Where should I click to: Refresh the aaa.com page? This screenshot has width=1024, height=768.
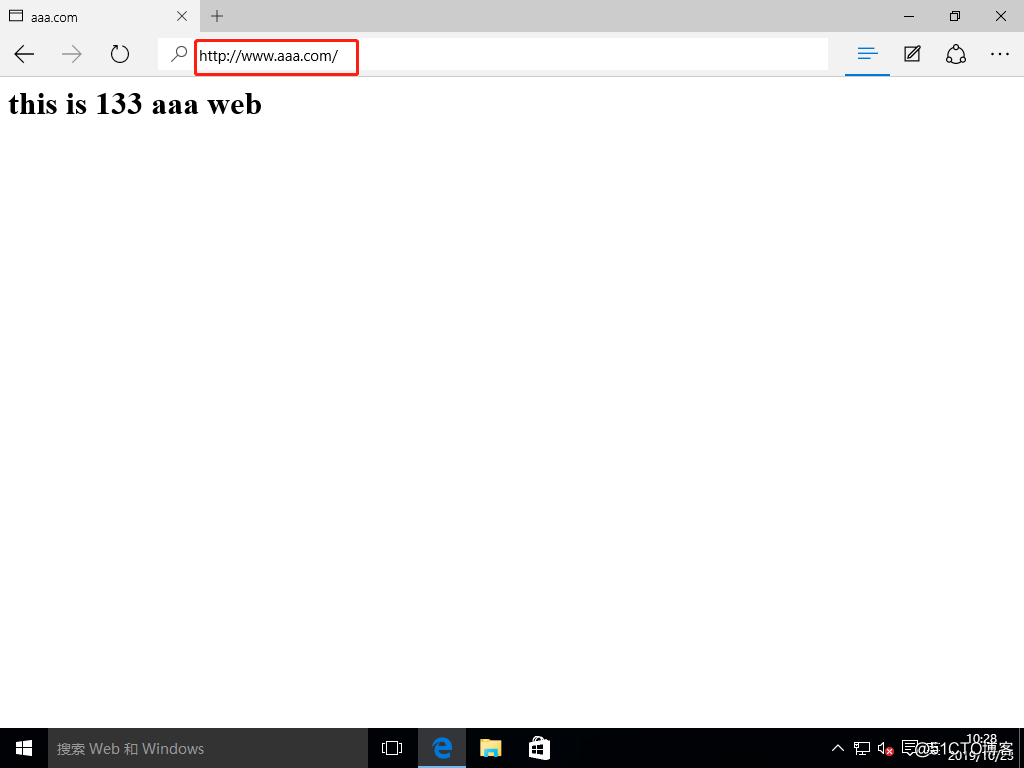pos(120,54)
